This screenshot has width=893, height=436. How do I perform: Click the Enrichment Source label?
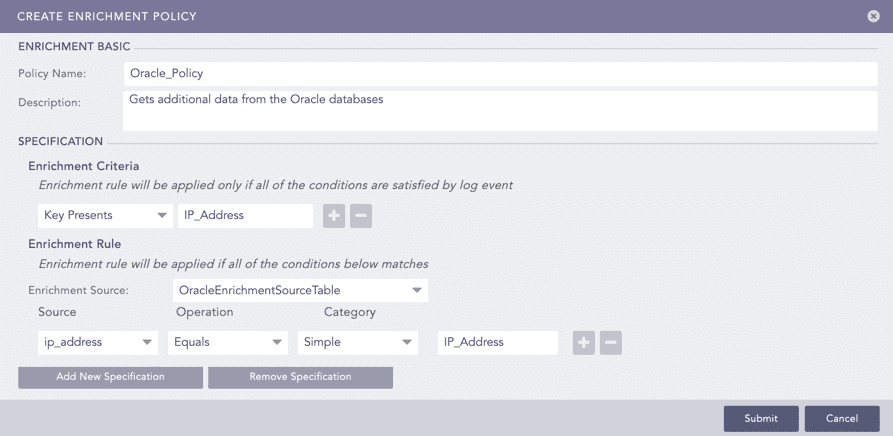pyautogui.click(x=70, y=290)
